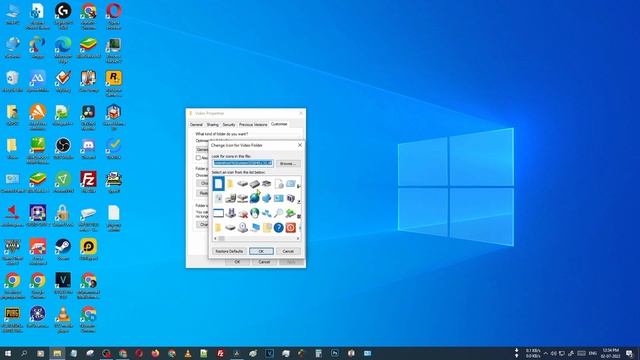Open File Explorer from the taskbar
Image resolution: width=640 pixels, height=360 pixels.
point(57,353)
